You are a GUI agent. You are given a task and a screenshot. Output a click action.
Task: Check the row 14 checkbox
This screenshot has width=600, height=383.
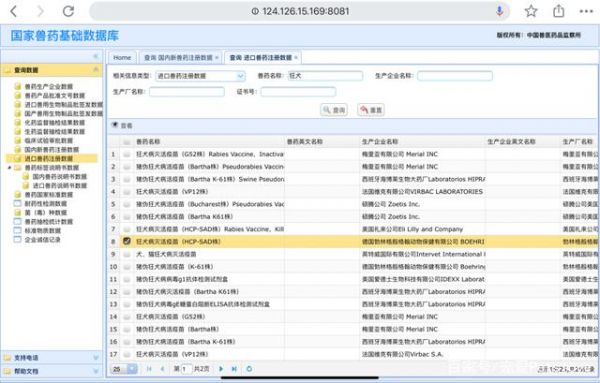[127, 317]
